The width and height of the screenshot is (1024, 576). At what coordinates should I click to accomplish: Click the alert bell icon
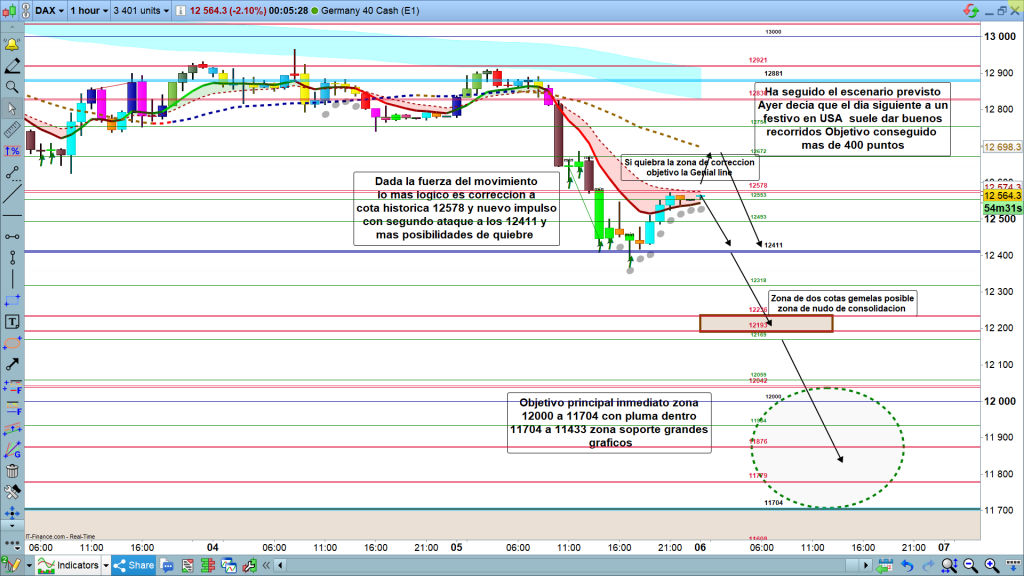click(x=12, y=45)
